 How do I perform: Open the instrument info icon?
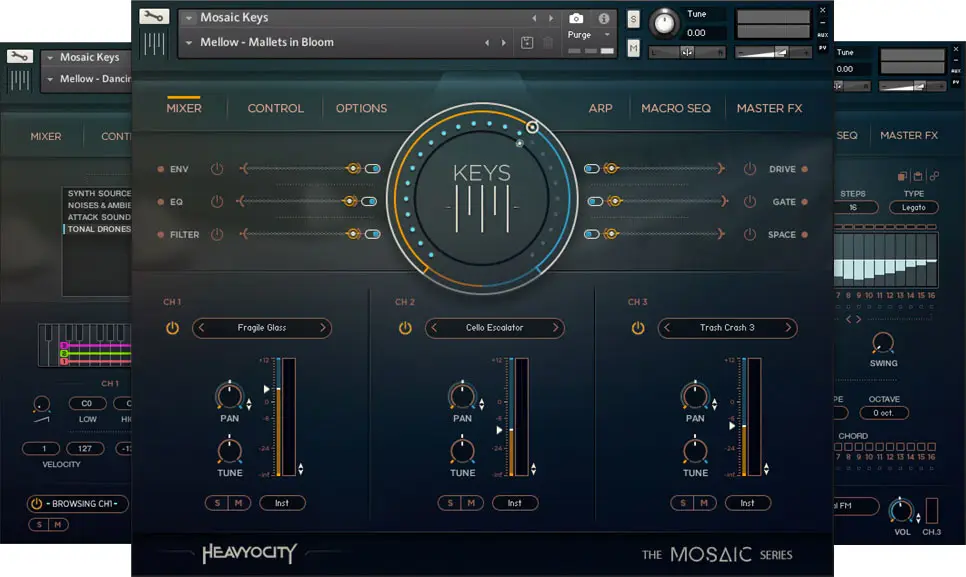[603, 18]
